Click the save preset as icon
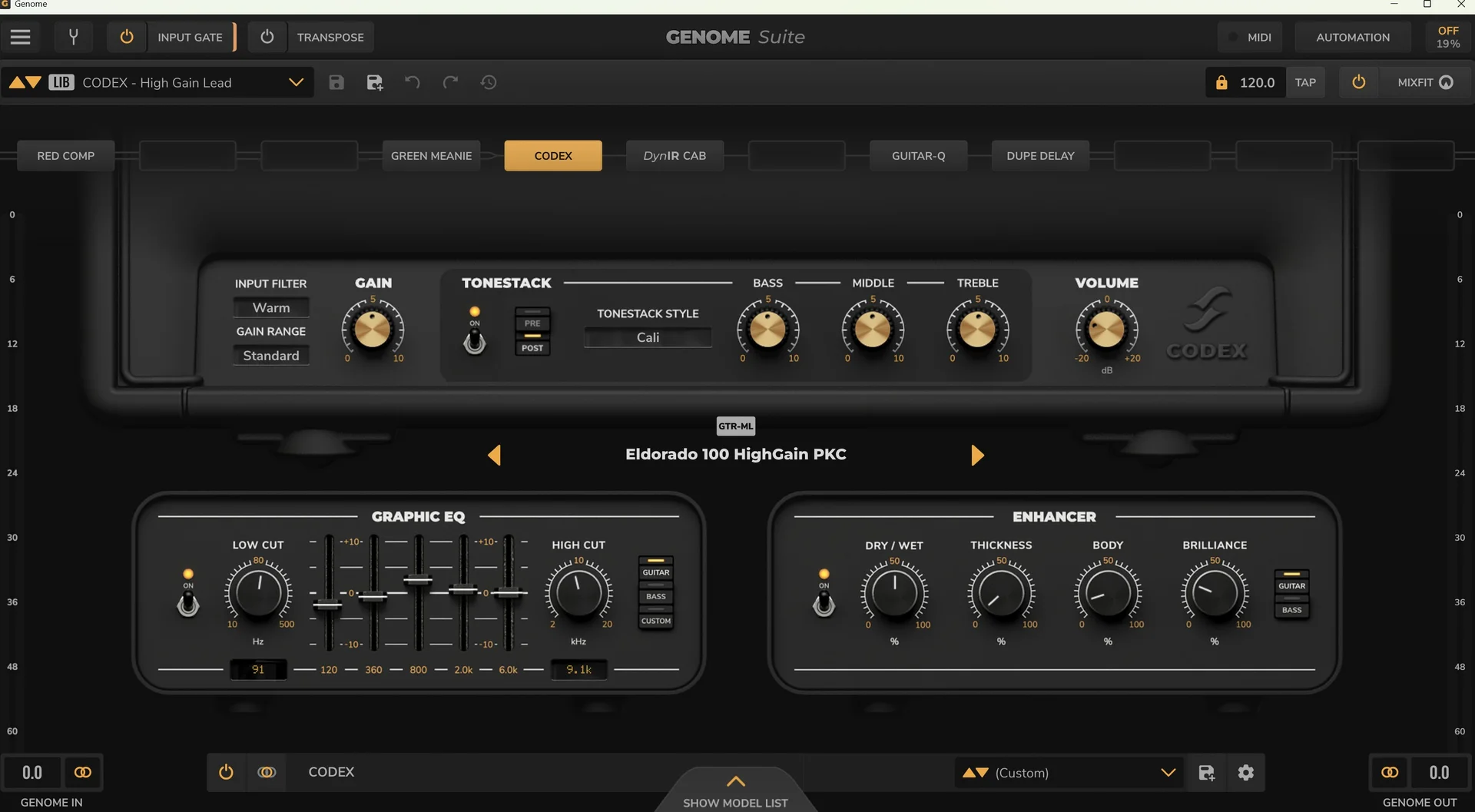1475x812 pixels. click(x=375, y=82)
